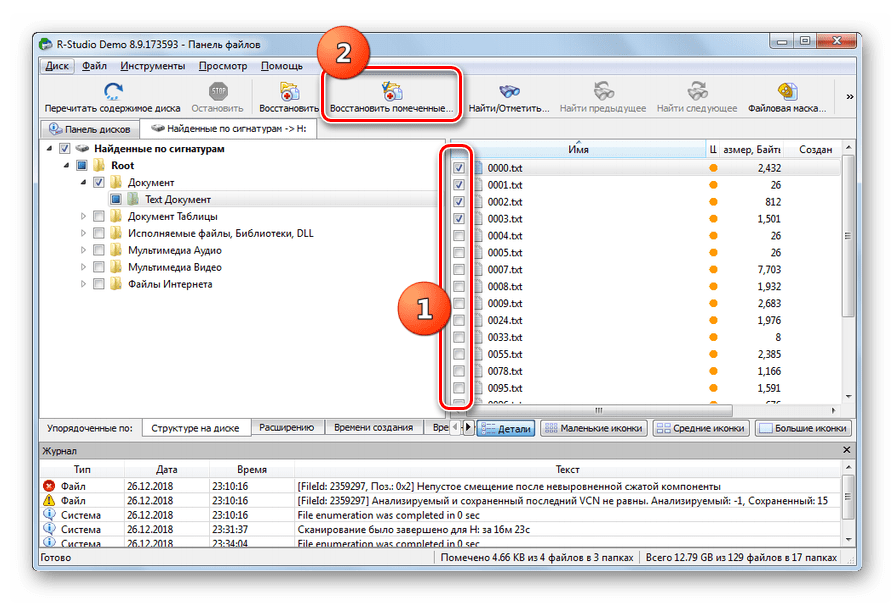Switch view to Средние иконки

coord(701,428)
